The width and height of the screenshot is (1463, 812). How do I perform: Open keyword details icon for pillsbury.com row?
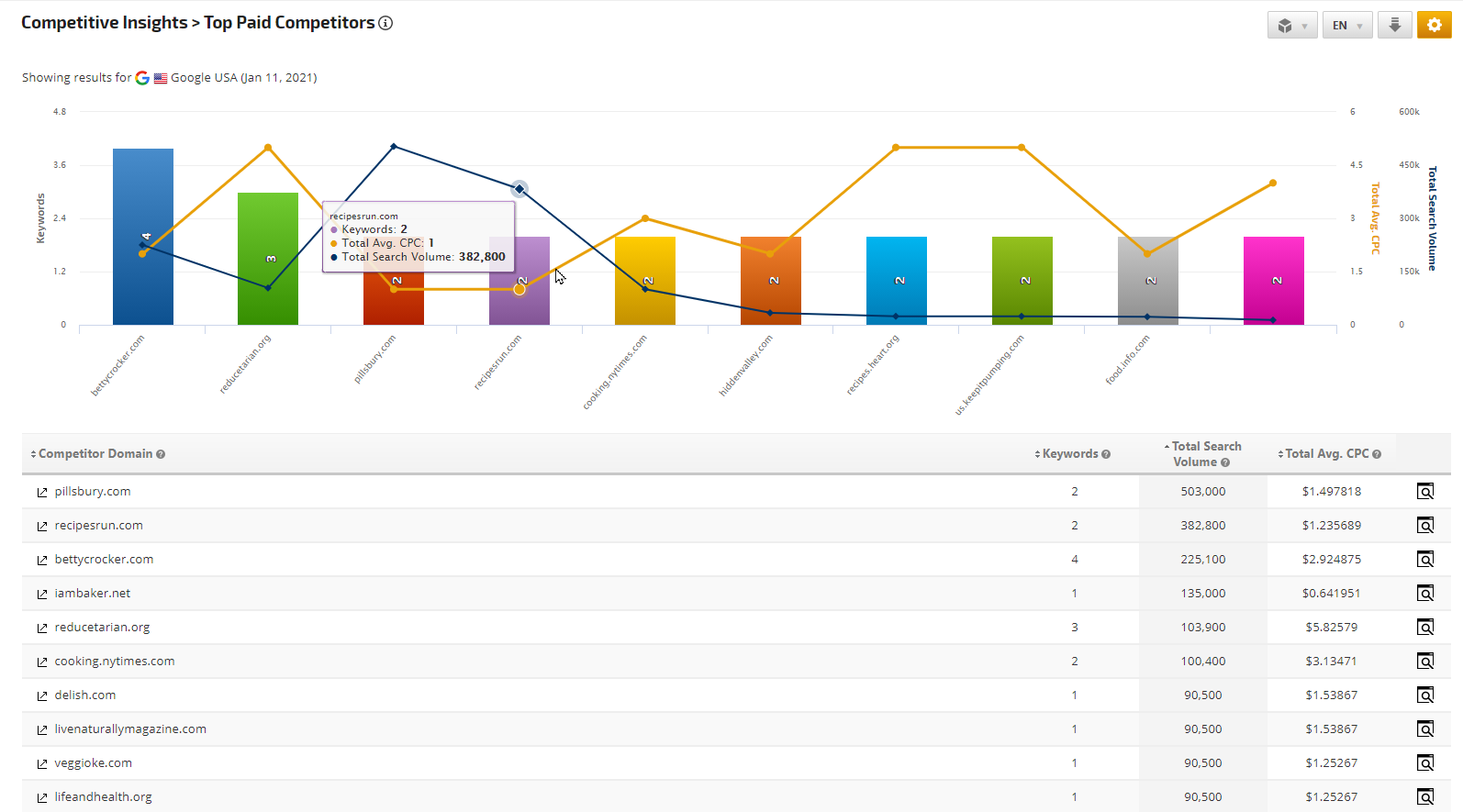(1424, 492)
